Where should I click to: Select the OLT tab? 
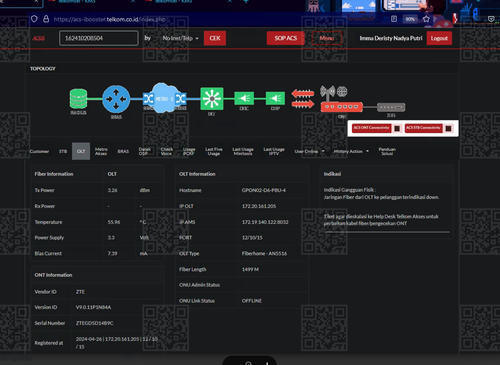[81, 151]
